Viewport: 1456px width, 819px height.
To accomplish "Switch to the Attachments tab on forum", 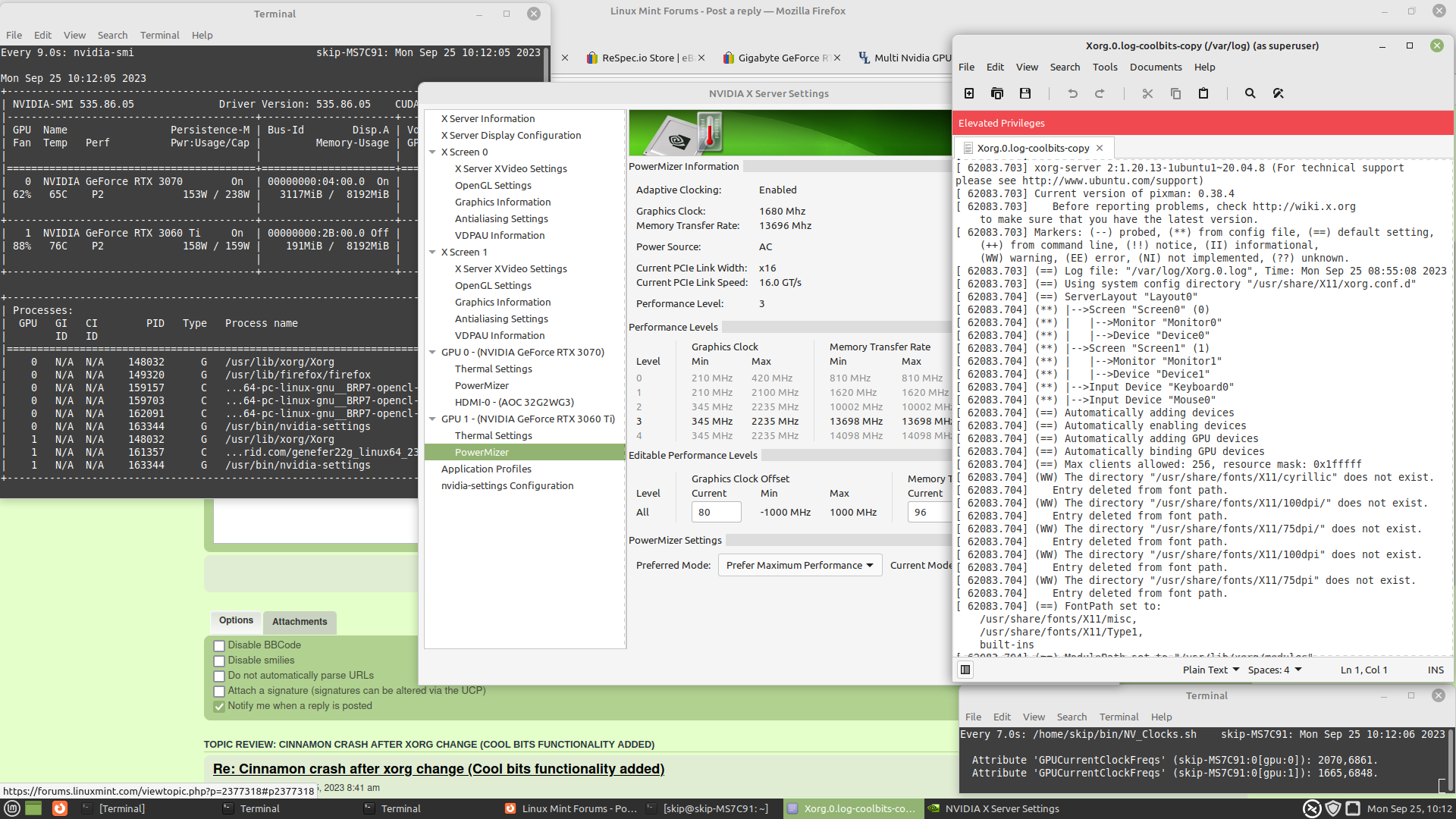I will (300, 622).
